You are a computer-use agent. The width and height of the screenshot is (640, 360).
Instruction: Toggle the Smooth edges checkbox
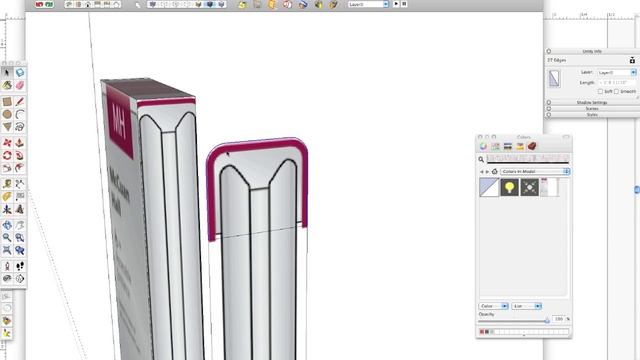(616, 91)
